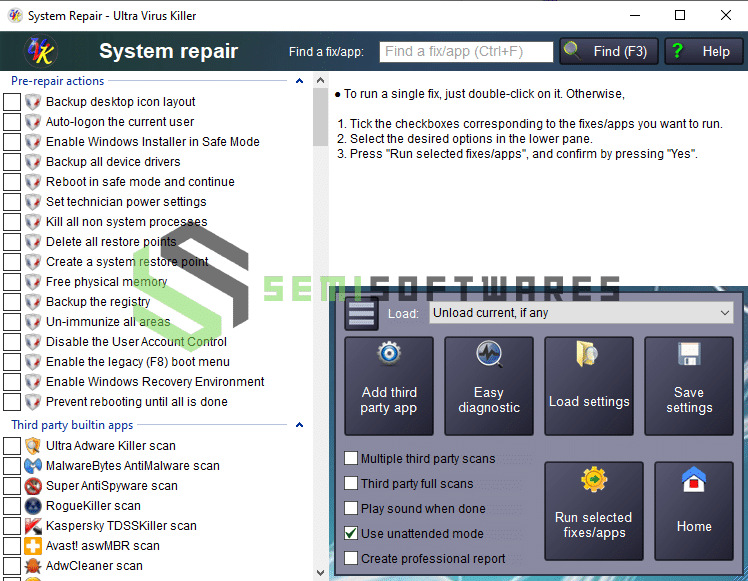Select Delete all restore points entry
Screen dimensions: 748x581
pos(111,242)
